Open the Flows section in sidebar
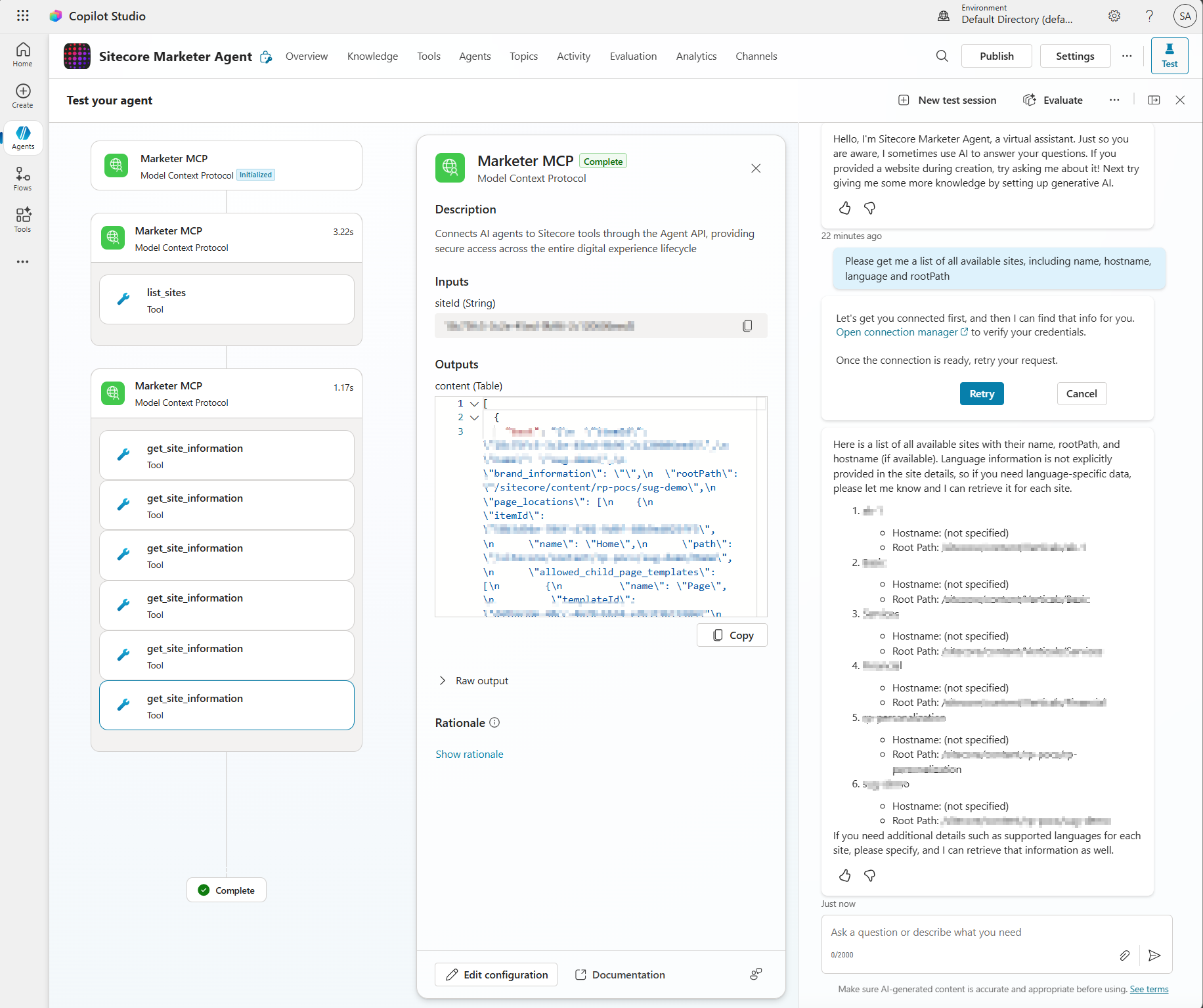The width and height of the screenshot is (1203, 1008). click(23, 179)
